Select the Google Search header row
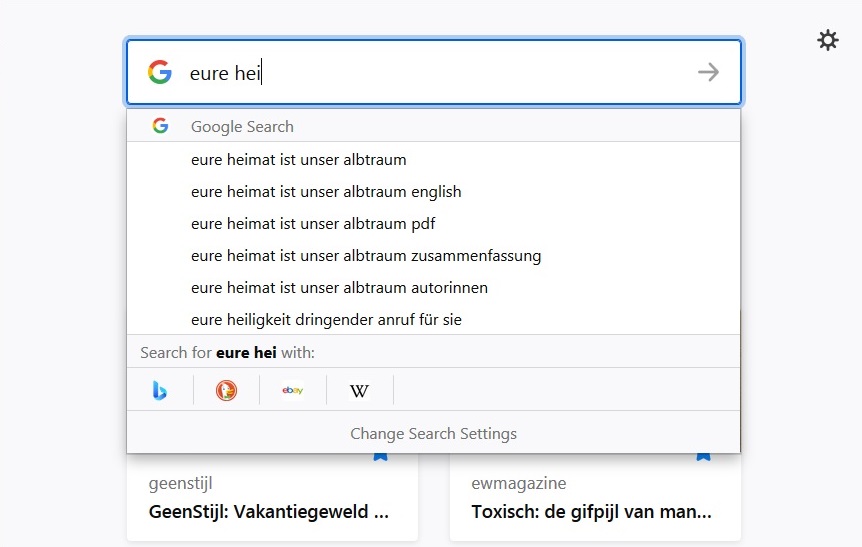This screenshot has height=547, width=862. tap(433, 126)
